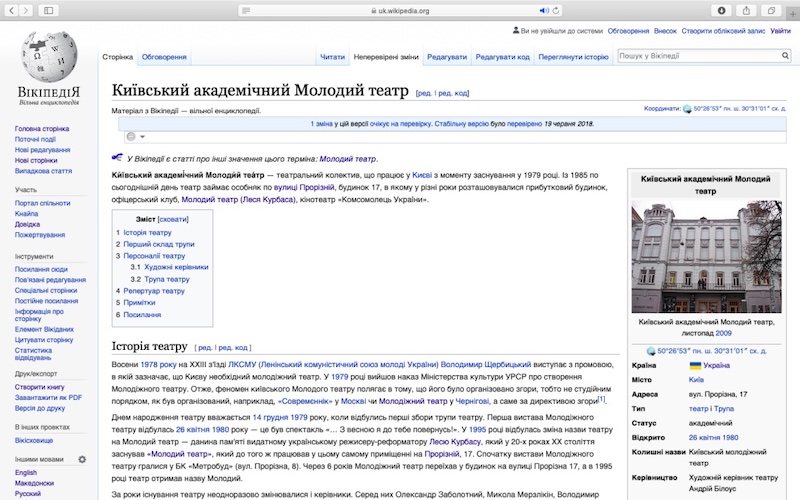Open Головна сторінка in sidebar
800x500 pixels.
pyautogui.click(x=42, y=129)
